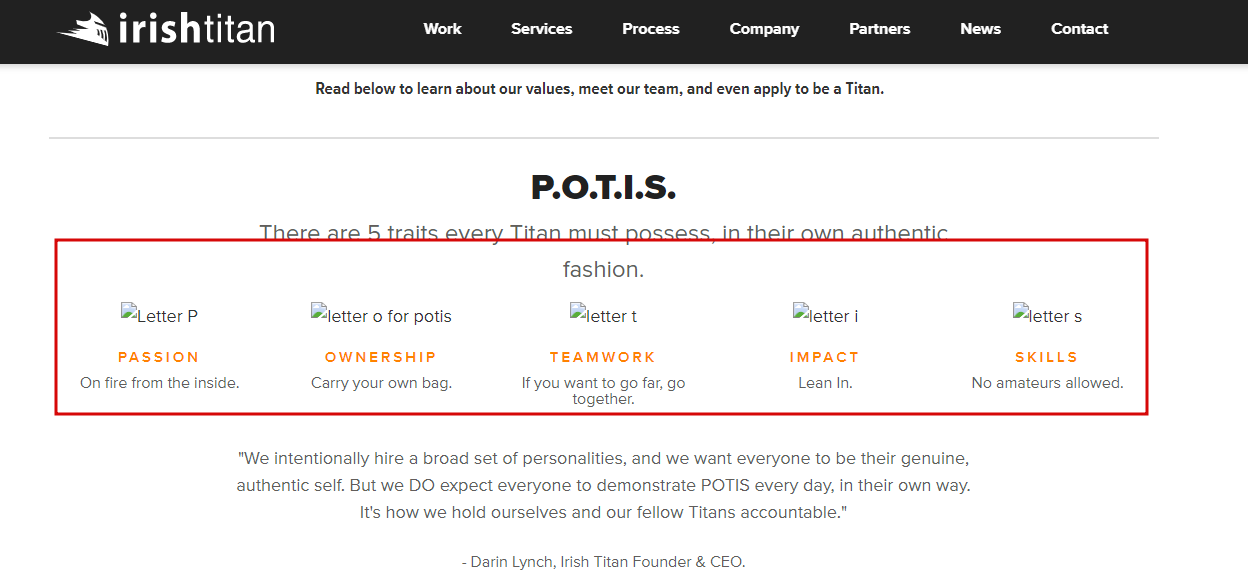Screen dimensions: 1248x581
Task: Click Contact in the top navigation
Action: (1079, 29)
